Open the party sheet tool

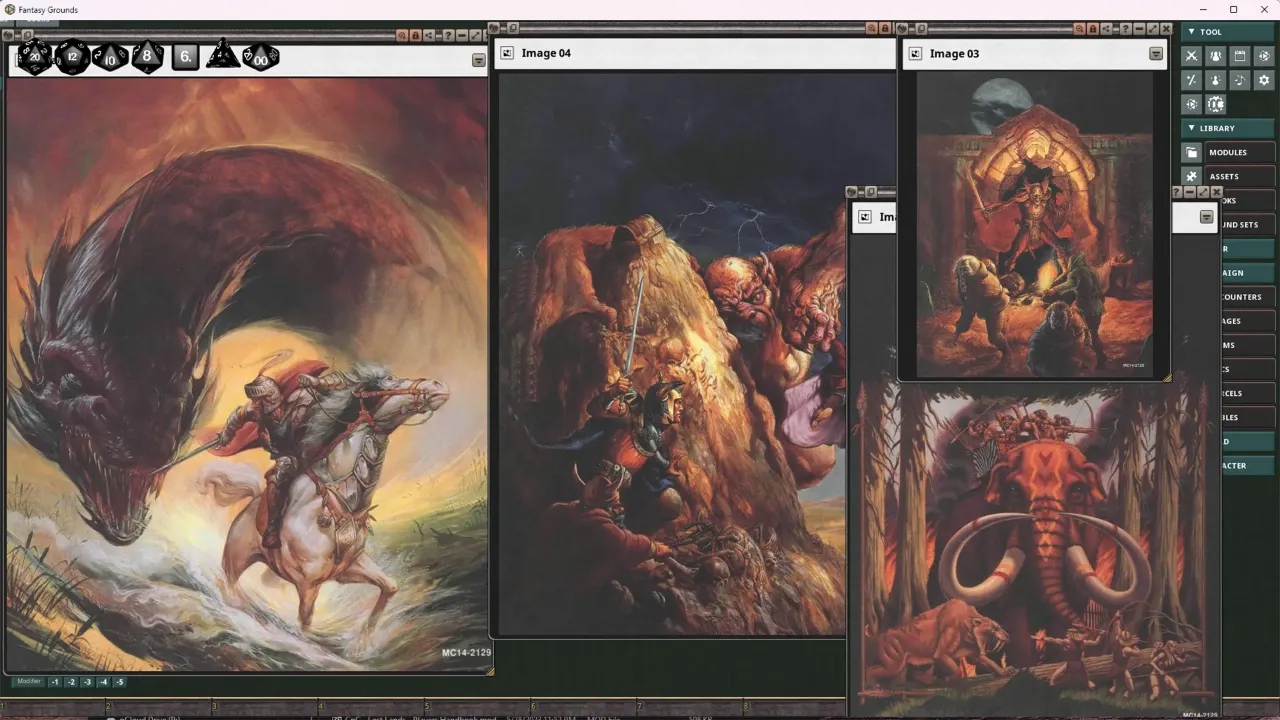pos(1215,56)
